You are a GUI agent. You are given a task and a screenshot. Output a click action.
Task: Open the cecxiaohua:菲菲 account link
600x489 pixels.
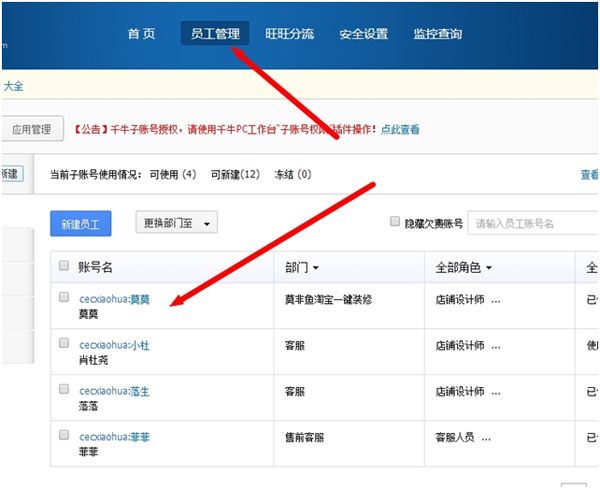tap(114, 437)
